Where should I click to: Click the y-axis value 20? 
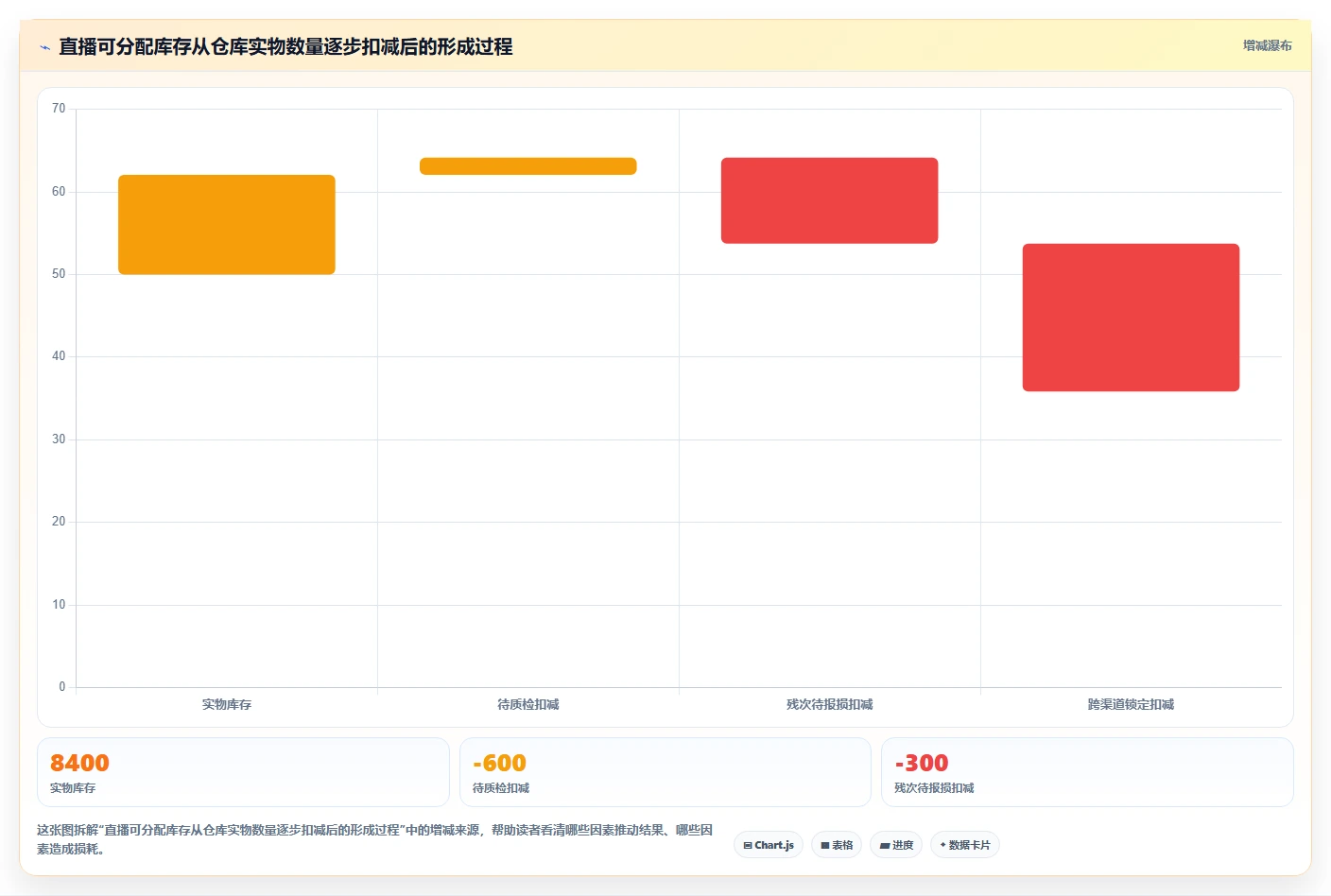coord(59,522)
